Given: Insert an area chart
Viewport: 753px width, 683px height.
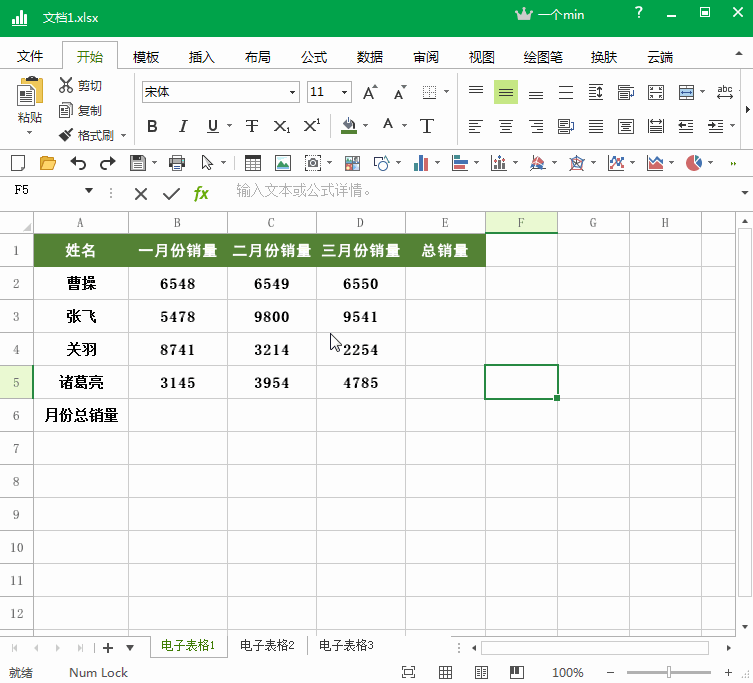Looking at the screenshot, I should (x=655, y=163).
